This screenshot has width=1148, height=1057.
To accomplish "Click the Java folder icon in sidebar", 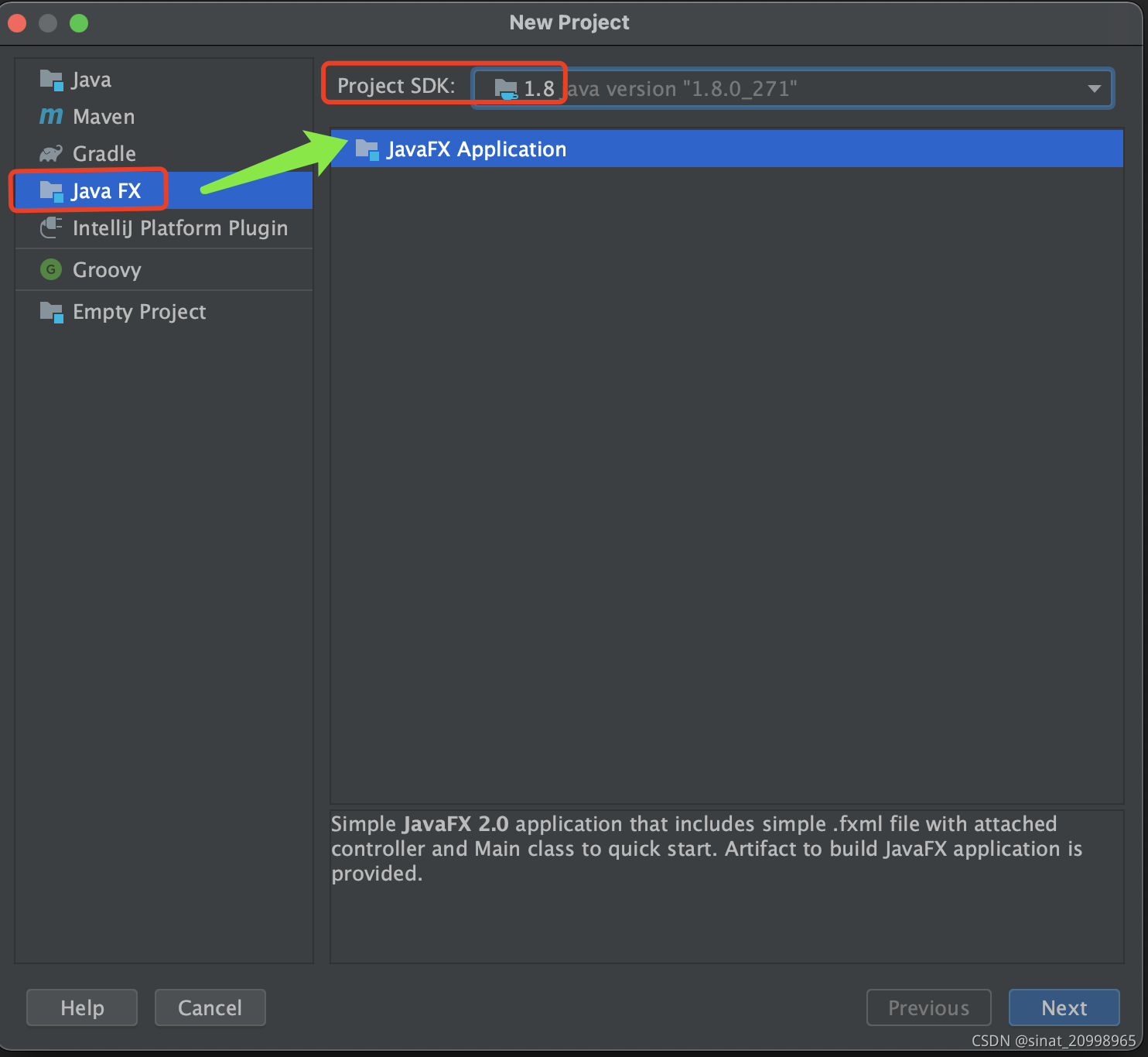I will coord(51,80).
